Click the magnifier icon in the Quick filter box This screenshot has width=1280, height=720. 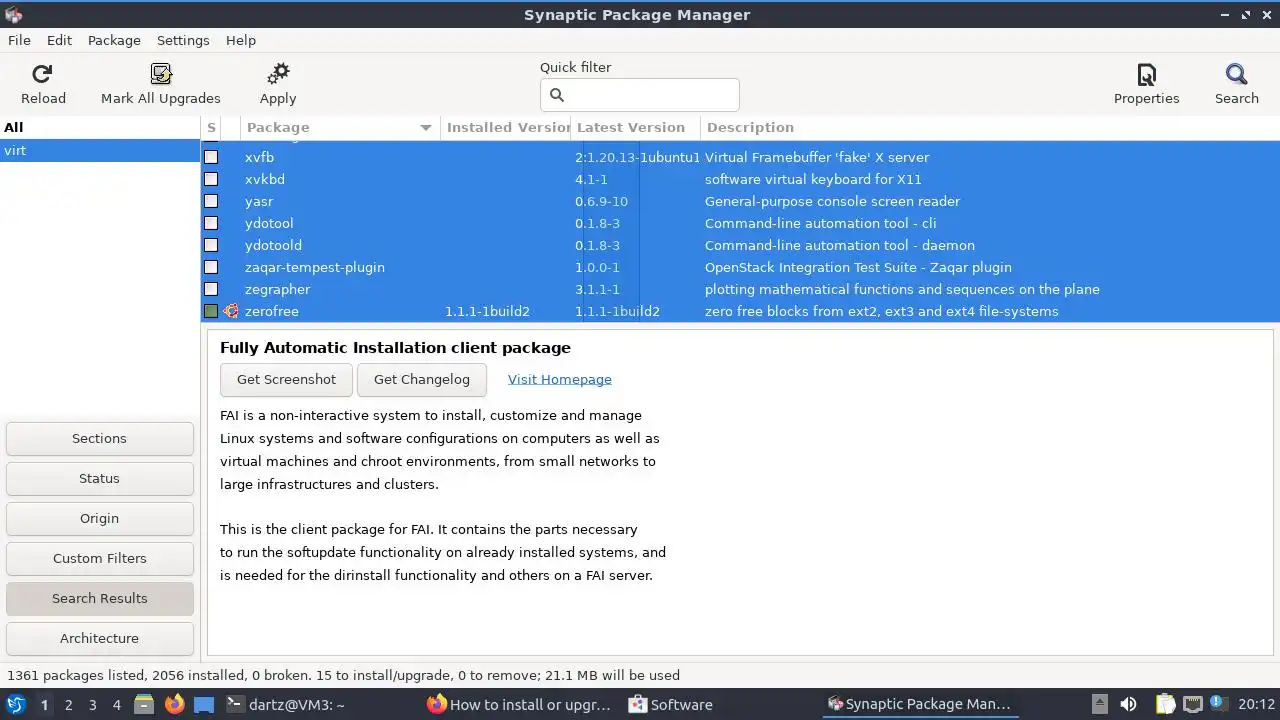pyautogui.click(x=557, y=95)
